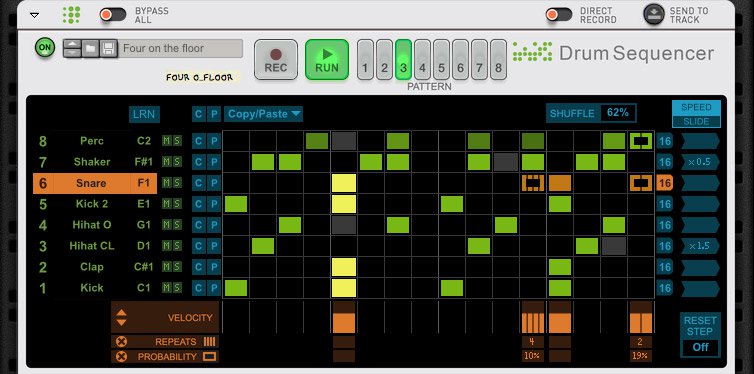This screenshot has height=374, width=754.
Task: Paste into the Kick 2 track with P
Action: [214, 204]
